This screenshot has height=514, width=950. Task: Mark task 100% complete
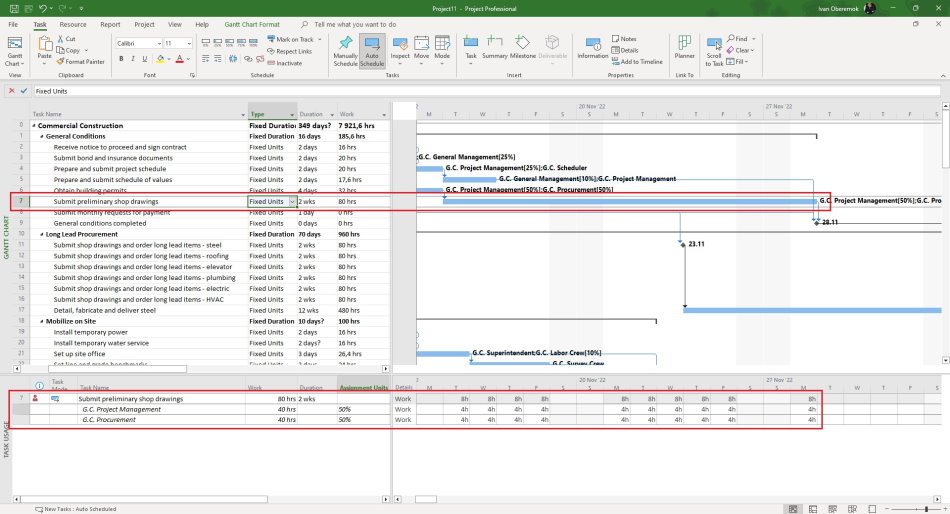tap(254, 42)
